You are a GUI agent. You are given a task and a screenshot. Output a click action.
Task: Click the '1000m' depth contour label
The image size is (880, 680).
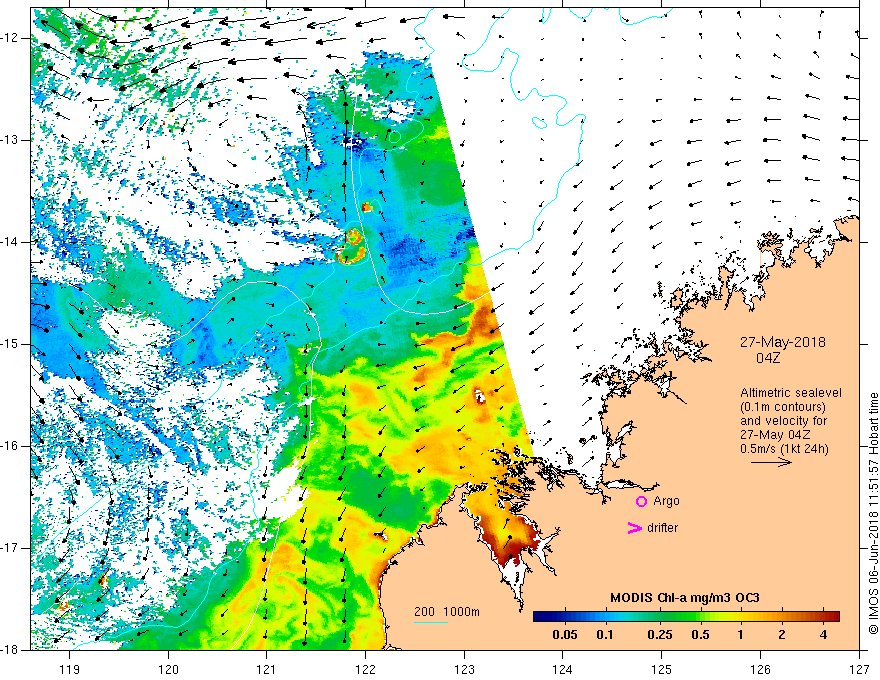tap(461, 612)
